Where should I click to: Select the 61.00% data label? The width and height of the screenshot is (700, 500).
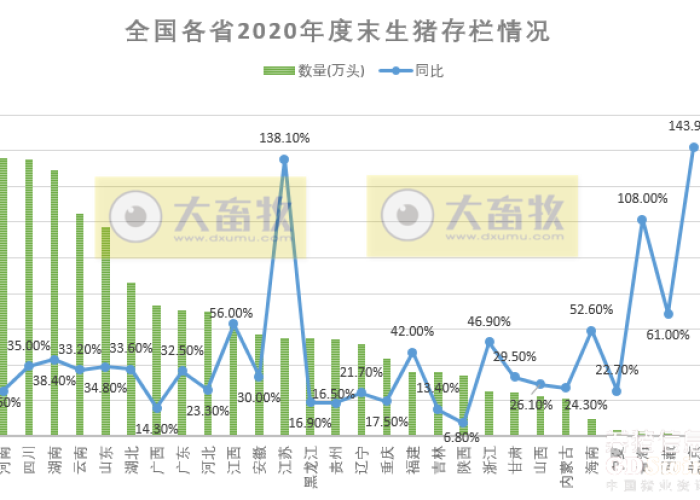coord(668,334)
